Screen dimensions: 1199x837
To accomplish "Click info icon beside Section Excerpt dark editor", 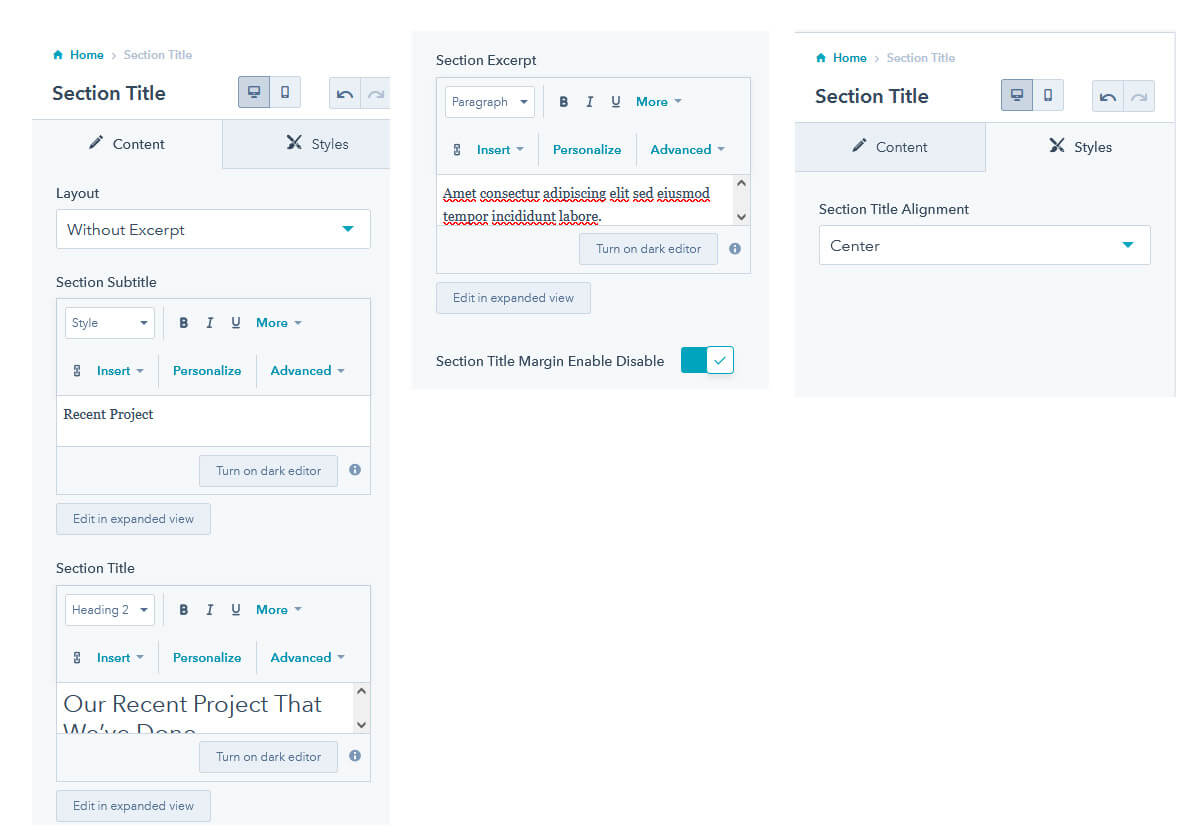I will click(x=735, y=249).
